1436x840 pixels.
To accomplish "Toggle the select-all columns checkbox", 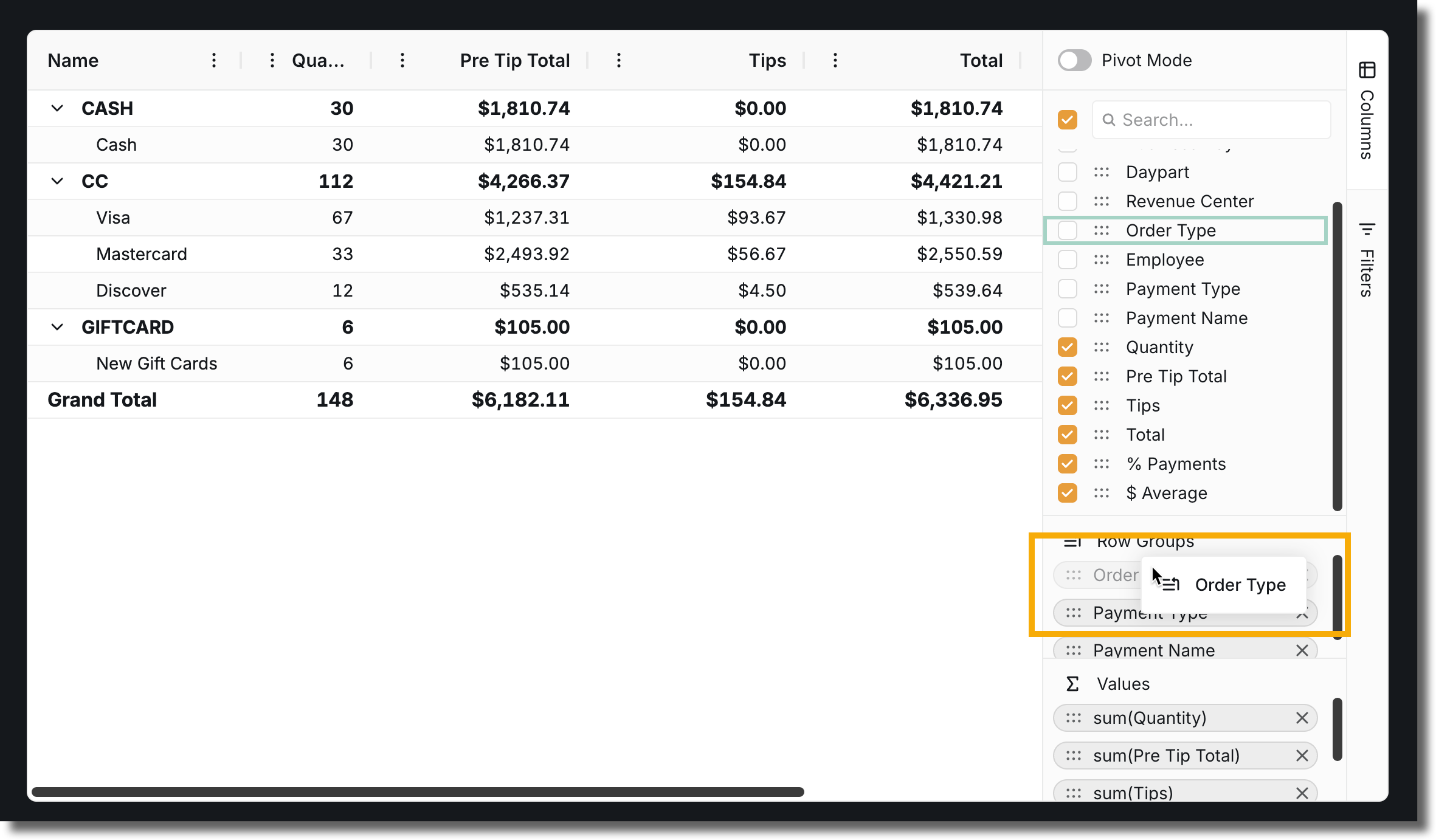I will tap(1067, 120).
